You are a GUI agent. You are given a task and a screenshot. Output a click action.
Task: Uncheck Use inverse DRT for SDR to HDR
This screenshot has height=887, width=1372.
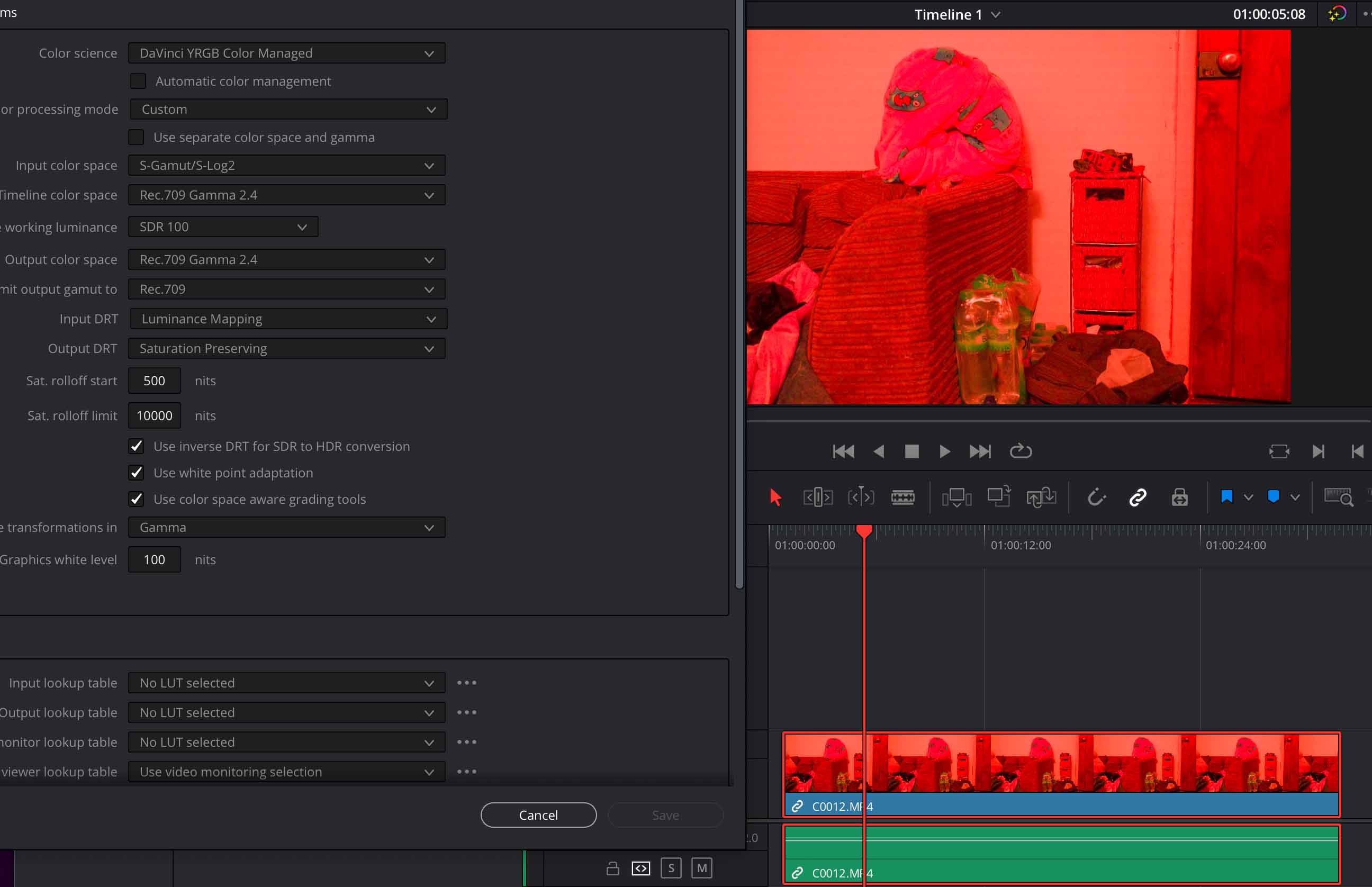tap(136, 446)
